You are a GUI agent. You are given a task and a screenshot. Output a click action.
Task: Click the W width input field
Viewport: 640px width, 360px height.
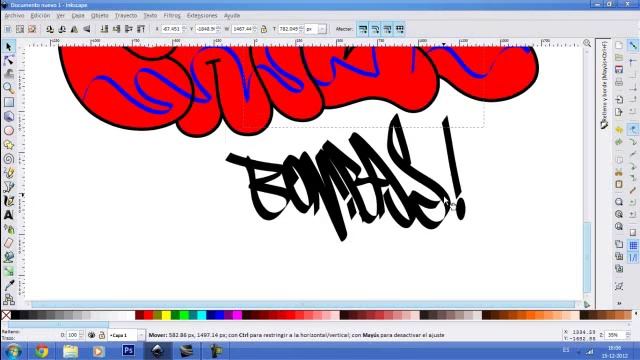coord(242,29)
